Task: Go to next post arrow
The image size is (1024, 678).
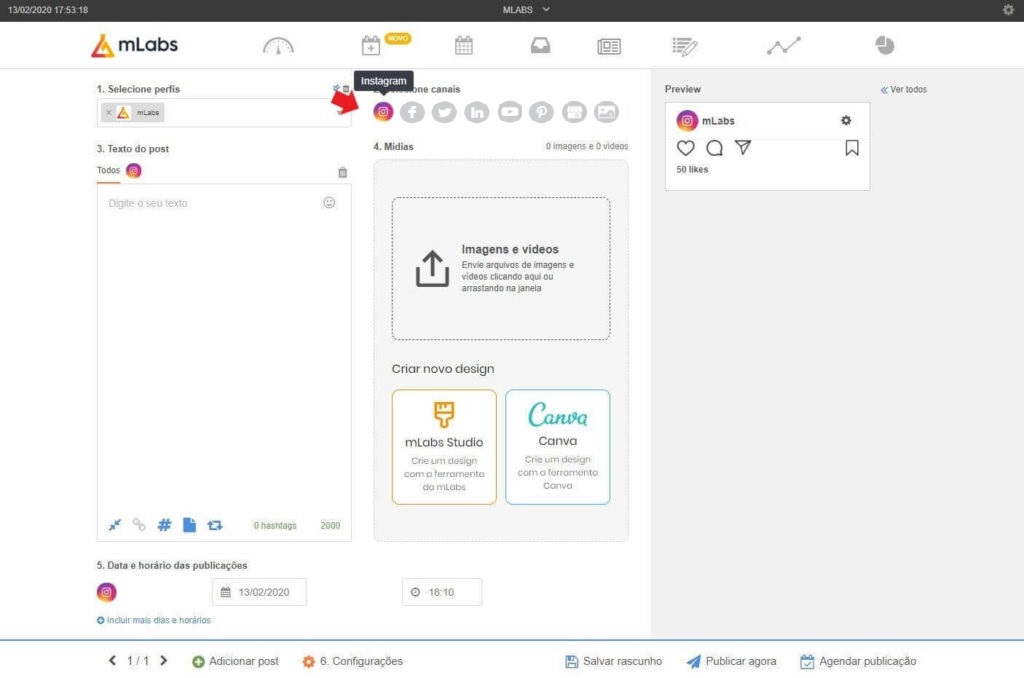Action: pos(163,660)
